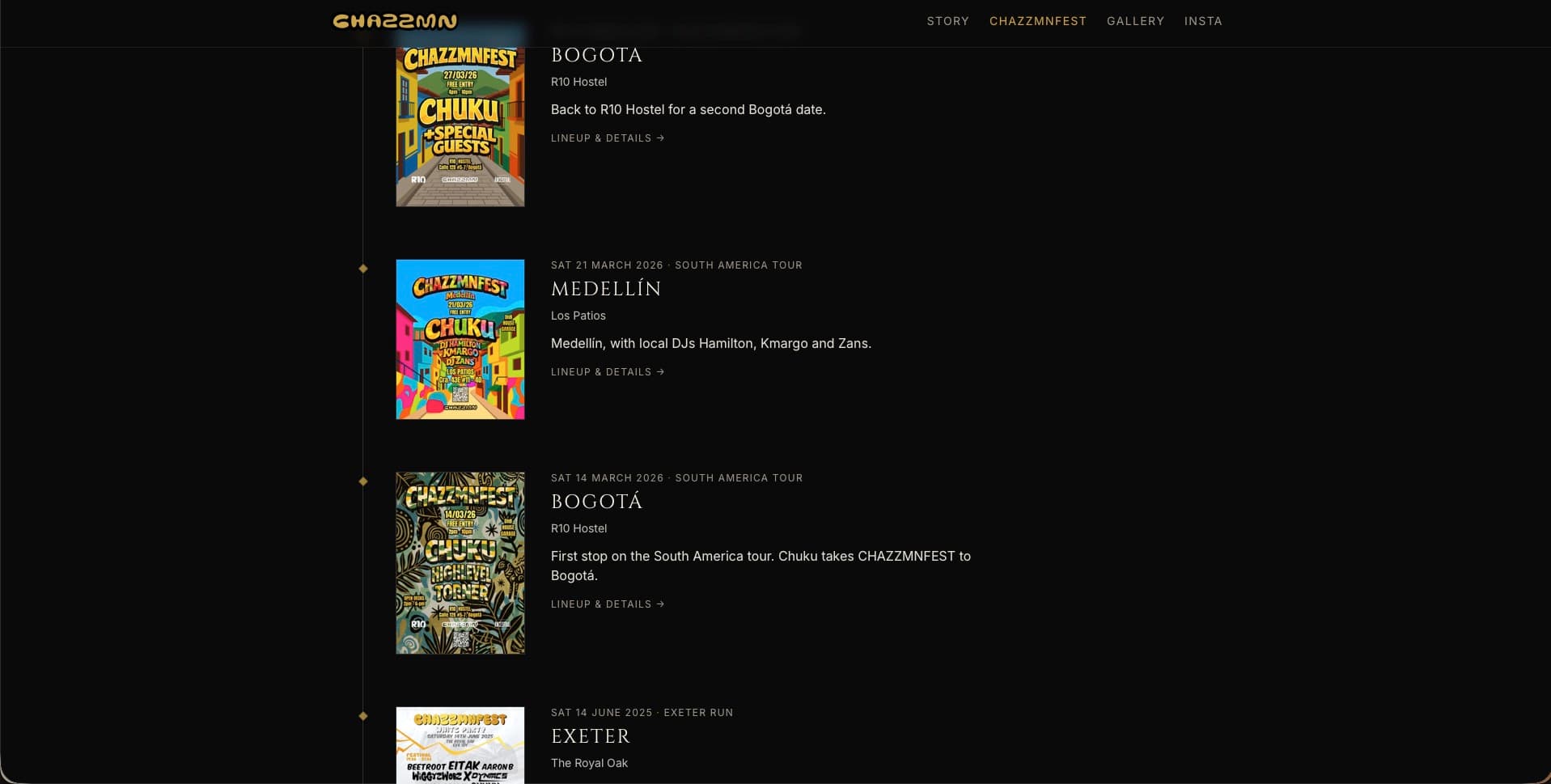Open the 27/03/26 Bogota poster thumbnail

460,126
